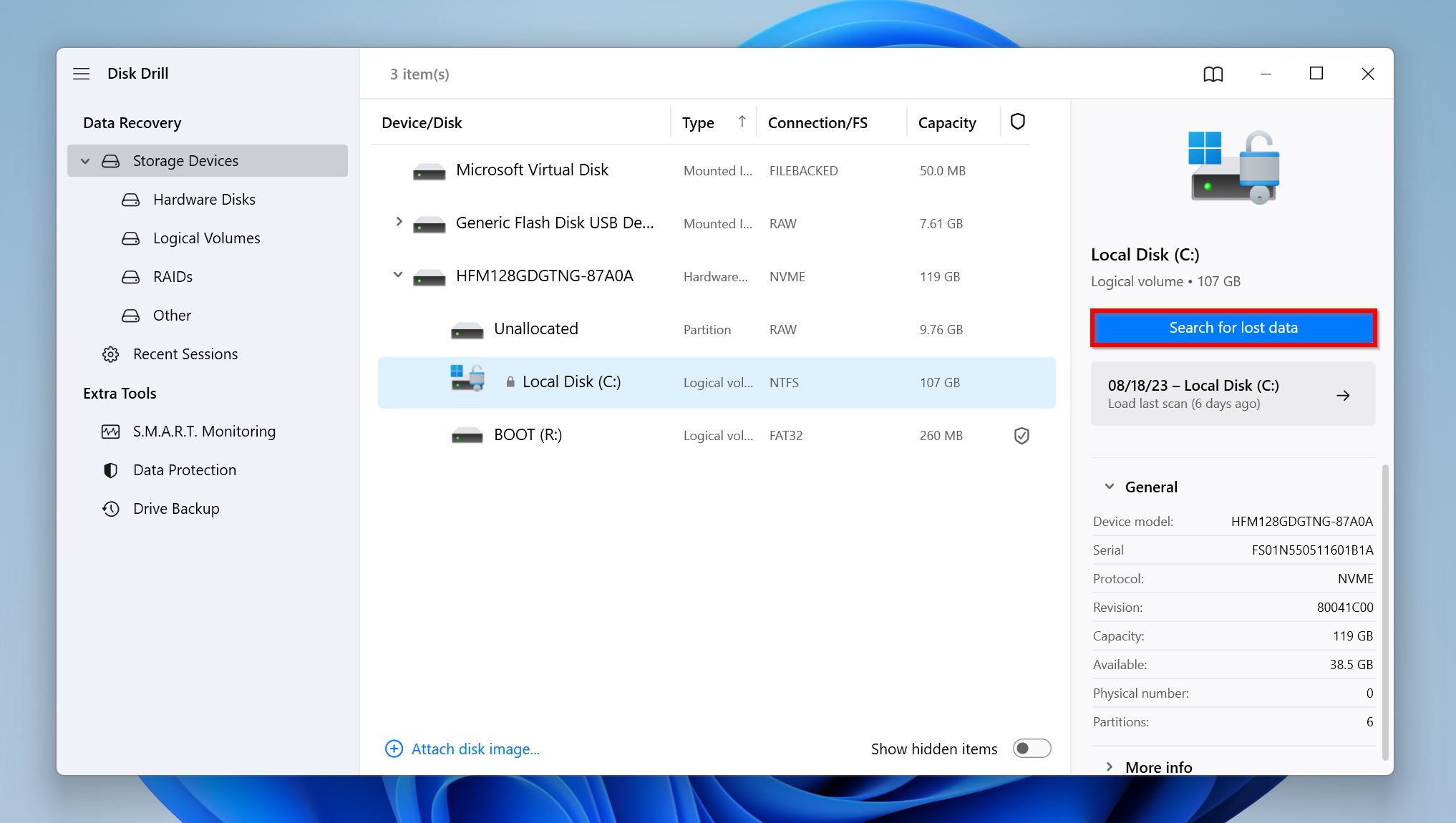Viewport: 1456px width, 823px height.
Task: Click Attach disk image link
Action: 462,748
